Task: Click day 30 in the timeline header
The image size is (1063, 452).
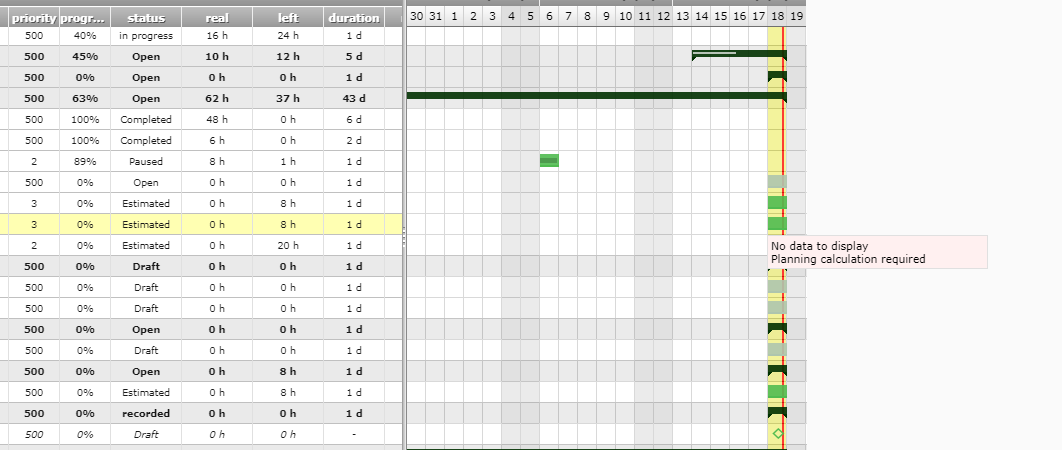Action: tap(416, 16)
